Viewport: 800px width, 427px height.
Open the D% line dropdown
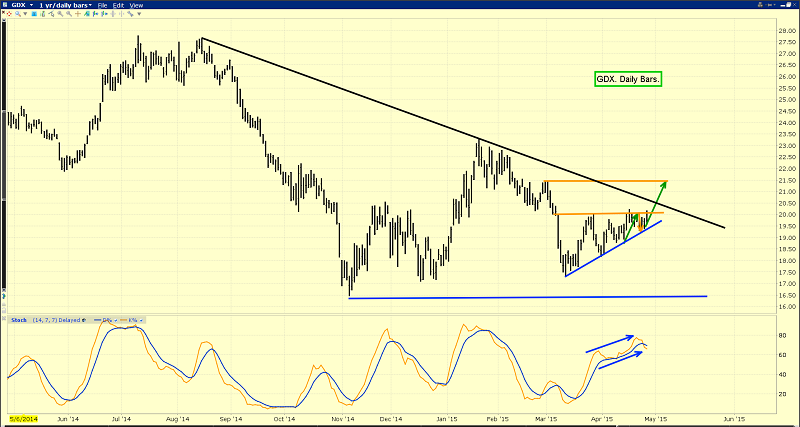(x=116, y=320)
